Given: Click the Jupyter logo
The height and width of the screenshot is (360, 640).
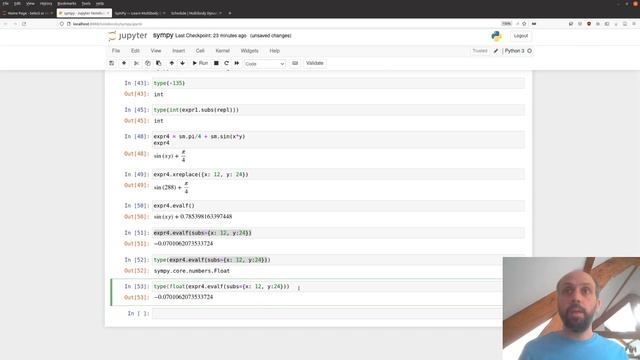Looking at the screenshot, I should click(128, 36).
